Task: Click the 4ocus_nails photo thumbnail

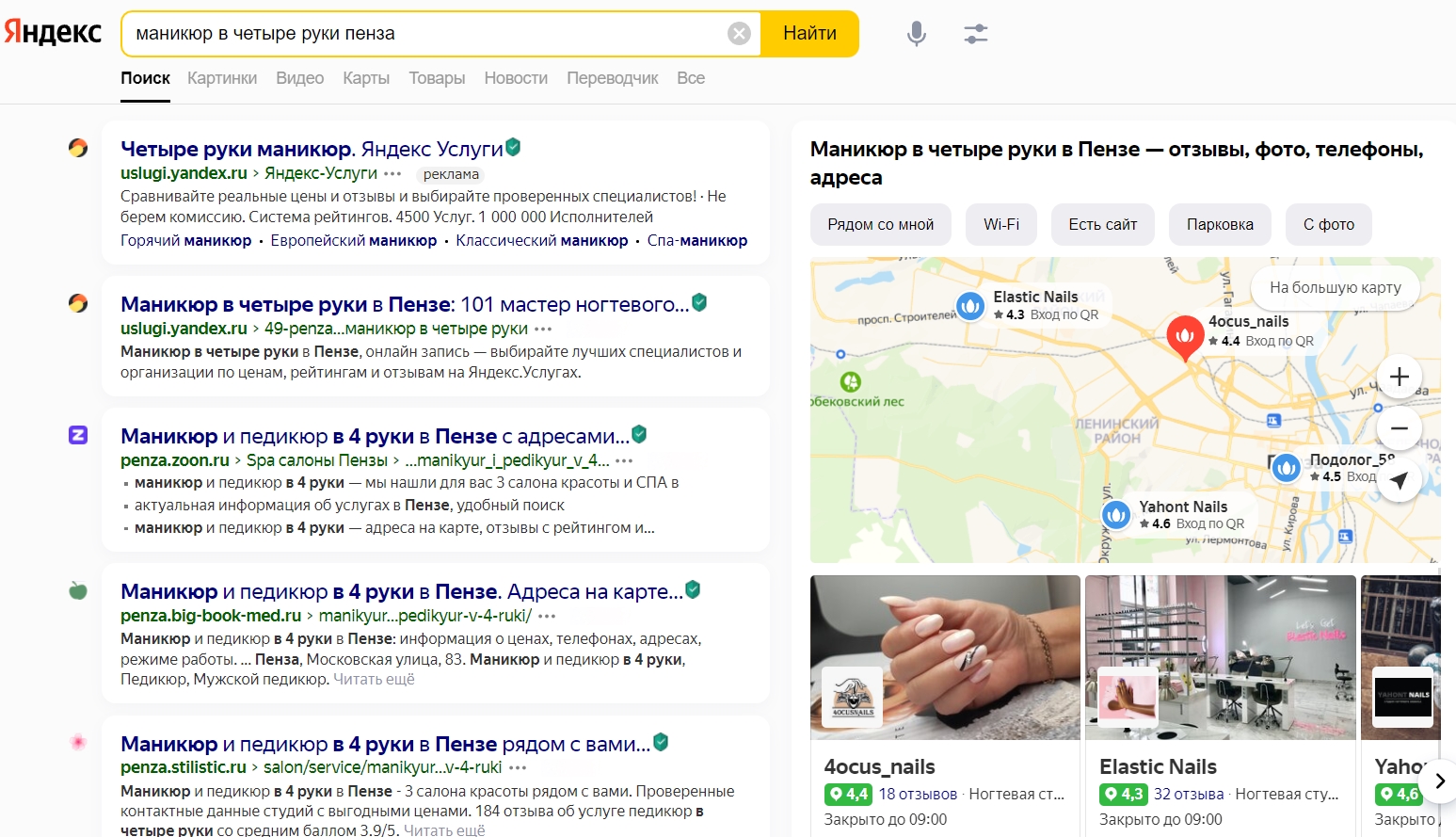Action: (x=945, y=656)
